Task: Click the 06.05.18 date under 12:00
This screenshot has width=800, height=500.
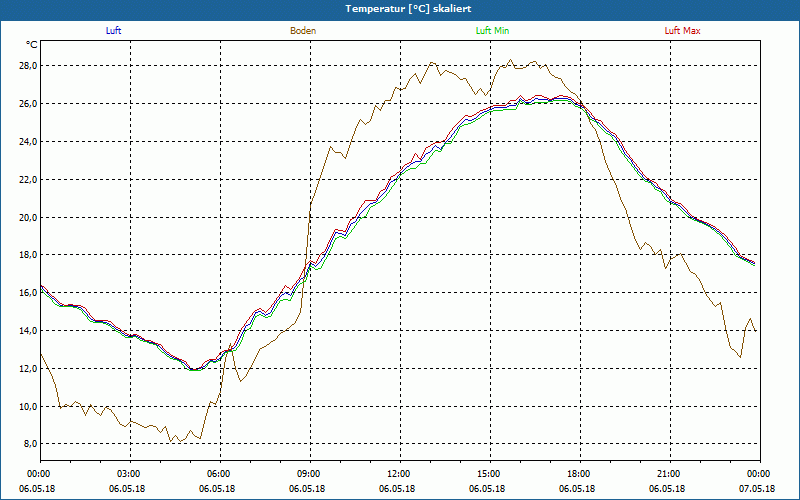Action: [x=397, y=489]
